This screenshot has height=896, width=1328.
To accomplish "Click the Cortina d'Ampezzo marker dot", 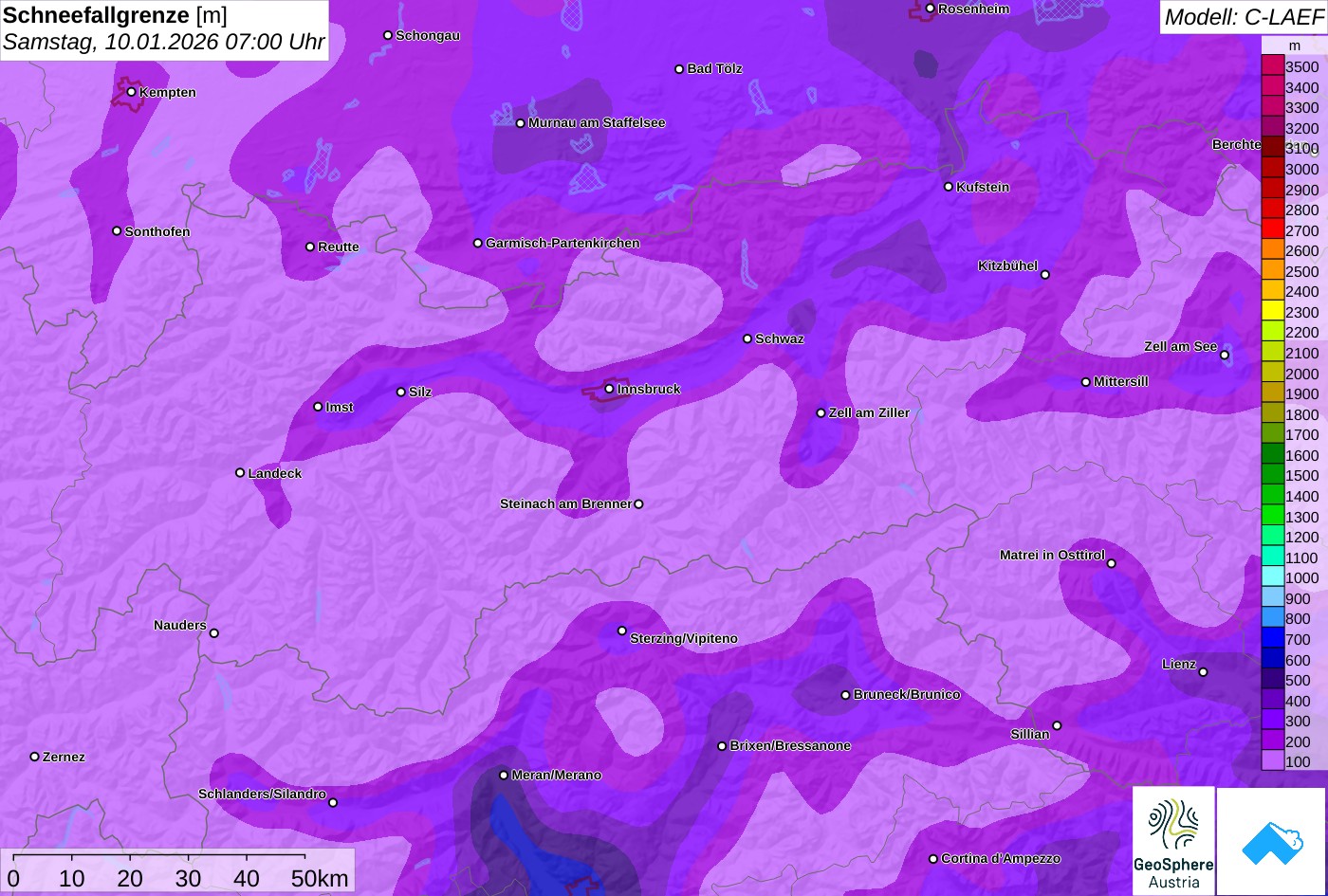I will point(932,858).
